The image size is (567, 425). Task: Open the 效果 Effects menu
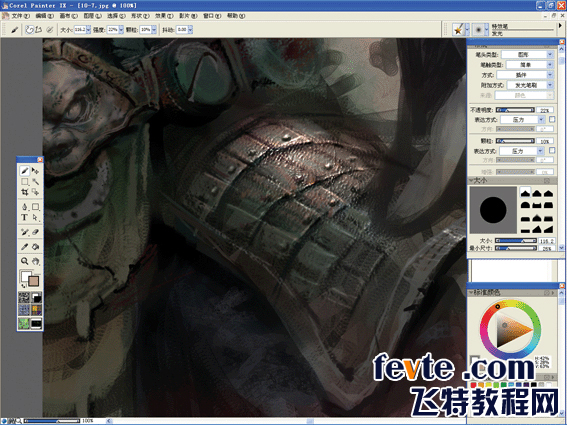(164, 16)
